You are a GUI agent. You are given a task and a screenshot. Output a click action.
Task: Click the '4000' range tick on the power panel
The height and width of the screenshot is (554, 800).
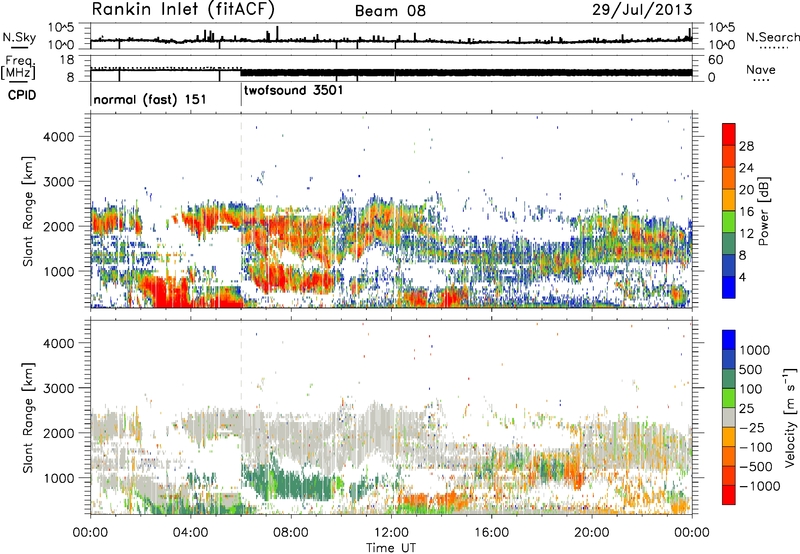[59, 137]
